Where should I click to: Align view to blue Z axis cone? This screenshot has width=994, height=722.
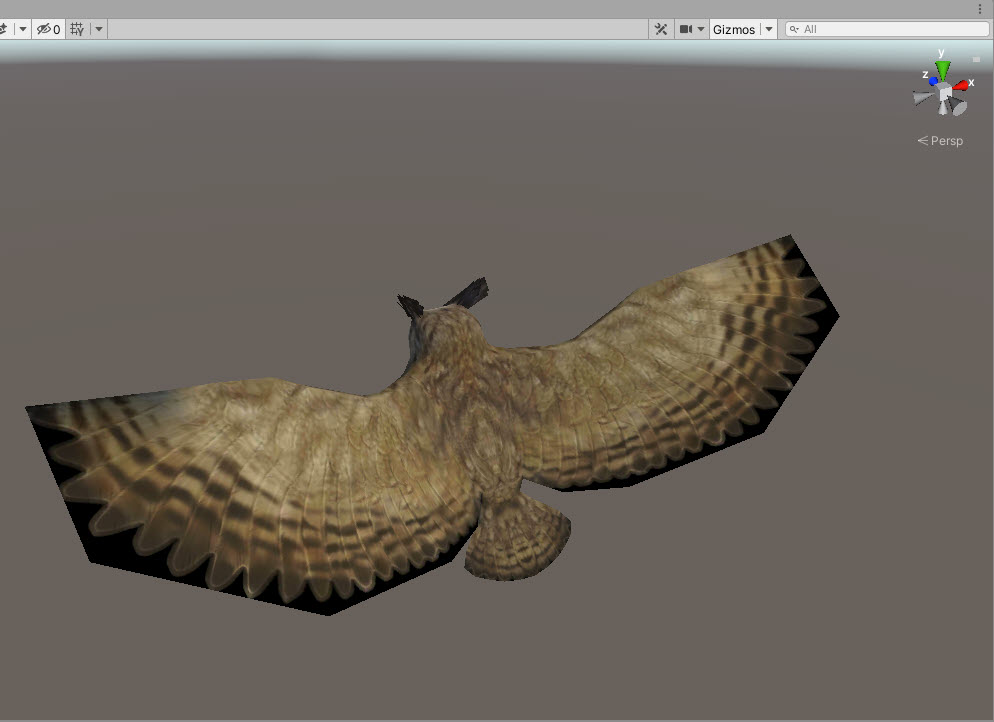tap(933, 81)
